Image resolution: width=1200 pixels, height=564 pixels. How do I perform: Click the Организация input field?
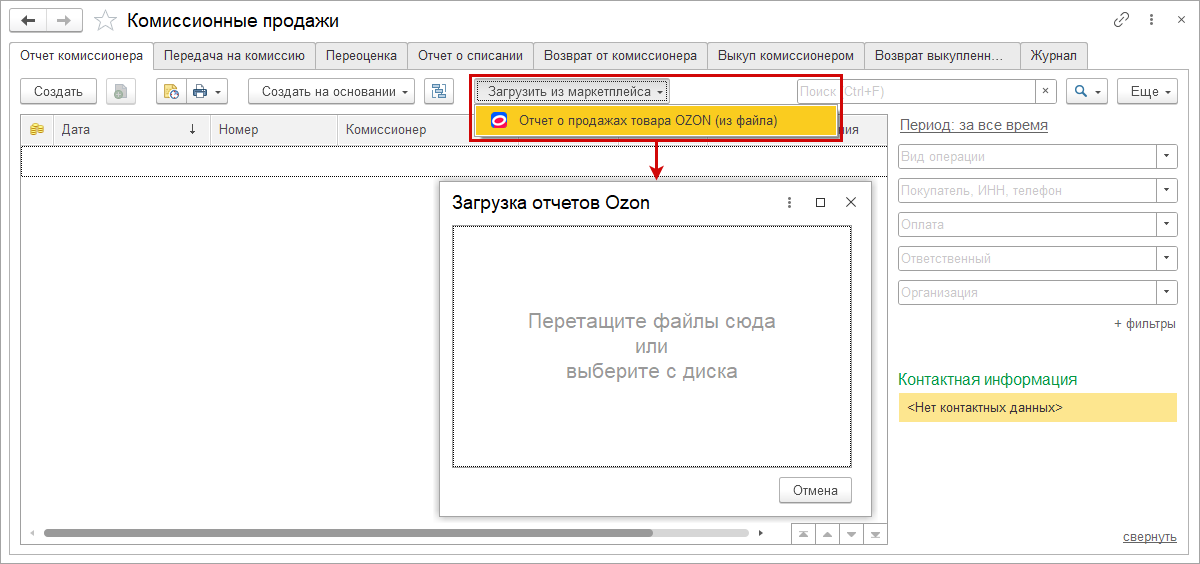[x=1027, y=292]
